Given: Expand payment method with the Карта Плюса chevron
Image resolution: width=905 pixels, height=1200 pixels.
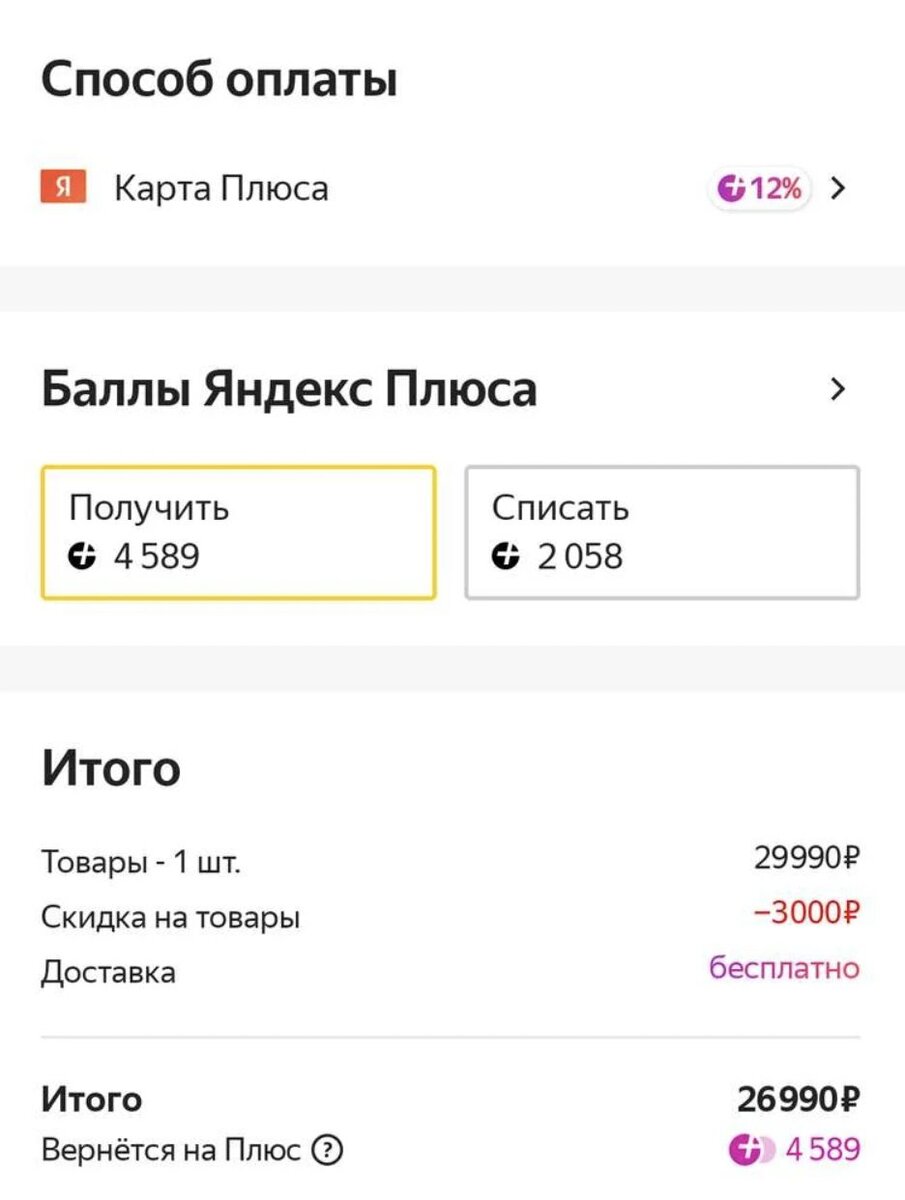Looking at the screenshot, I should [838, 188].
